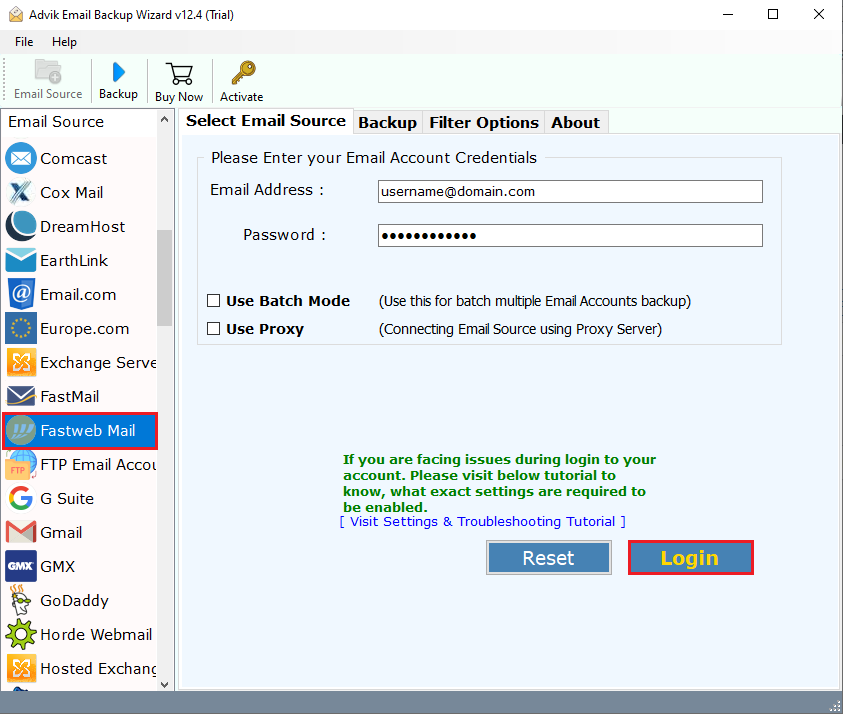
Task: Pick EarthLink from the list
Action: pos(80,260)
